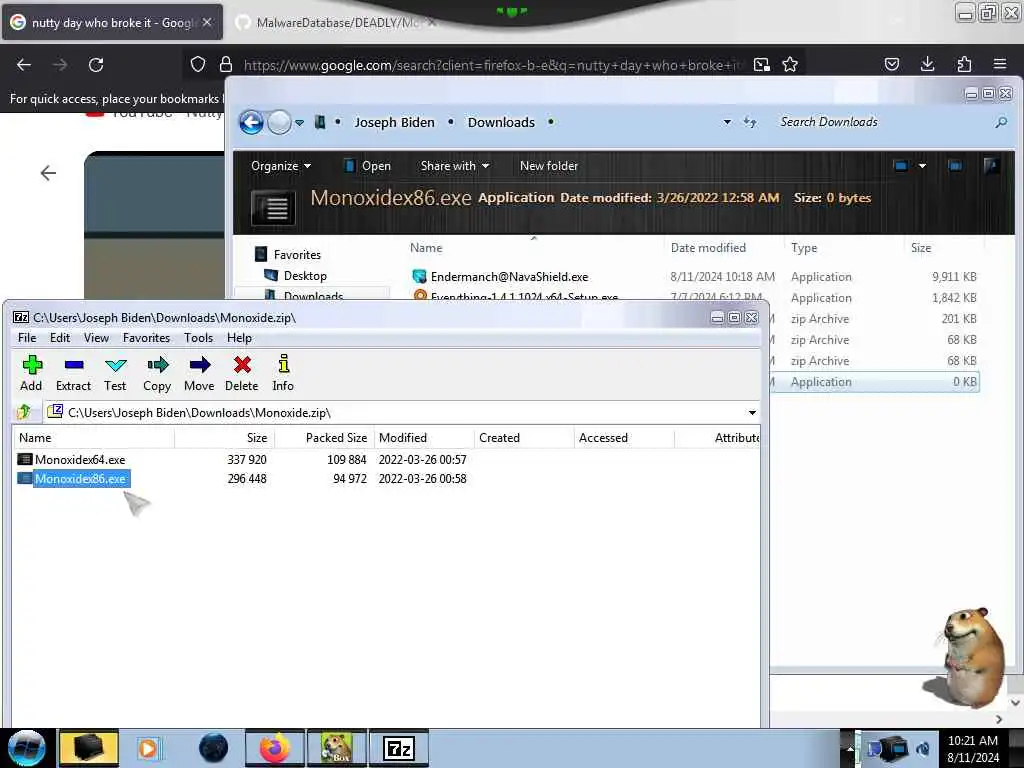
Task: Open Explorer recent locations dropdown arrow
Action: (x=299, y=123)
